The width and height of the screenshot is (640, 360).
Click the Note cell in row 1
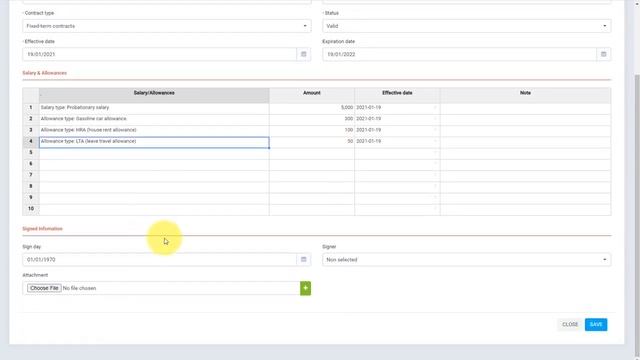coord(525,108)
